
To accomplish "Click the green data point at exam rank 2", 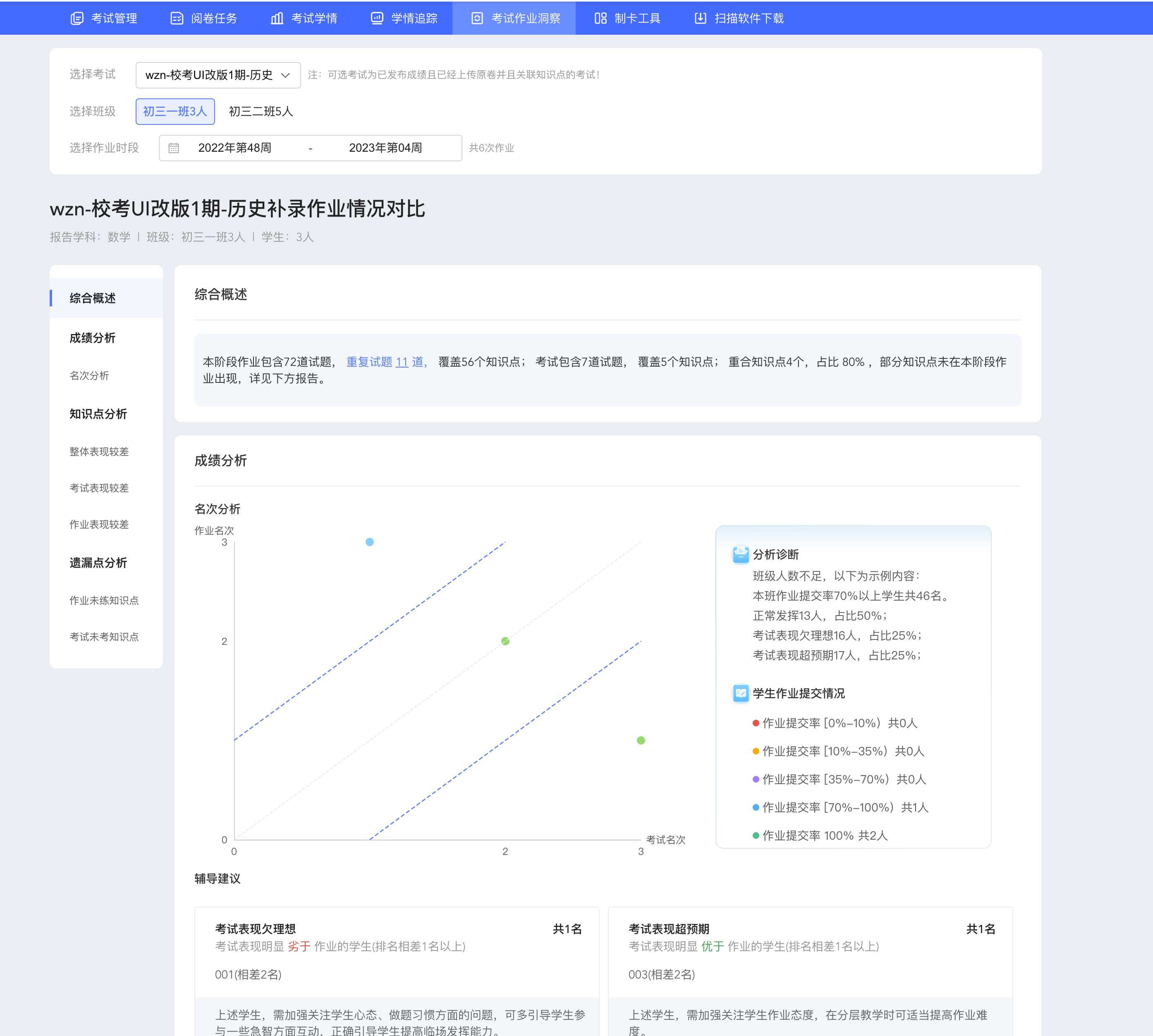I will click(x=505, y=642).
